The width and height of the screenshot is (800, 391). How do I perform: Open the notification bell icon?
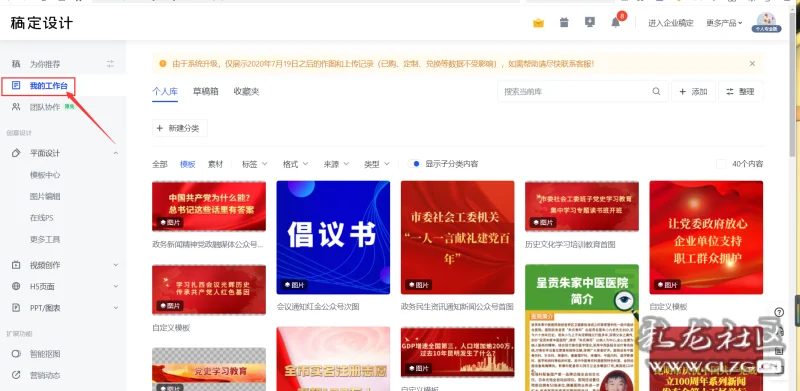coord(616,22)
